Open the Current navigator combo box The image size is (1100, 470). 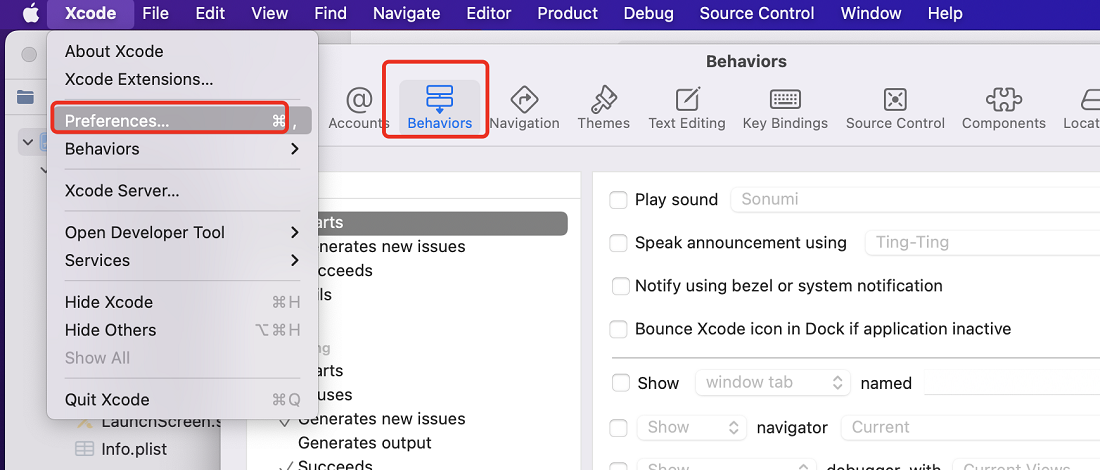pos(971,427)
